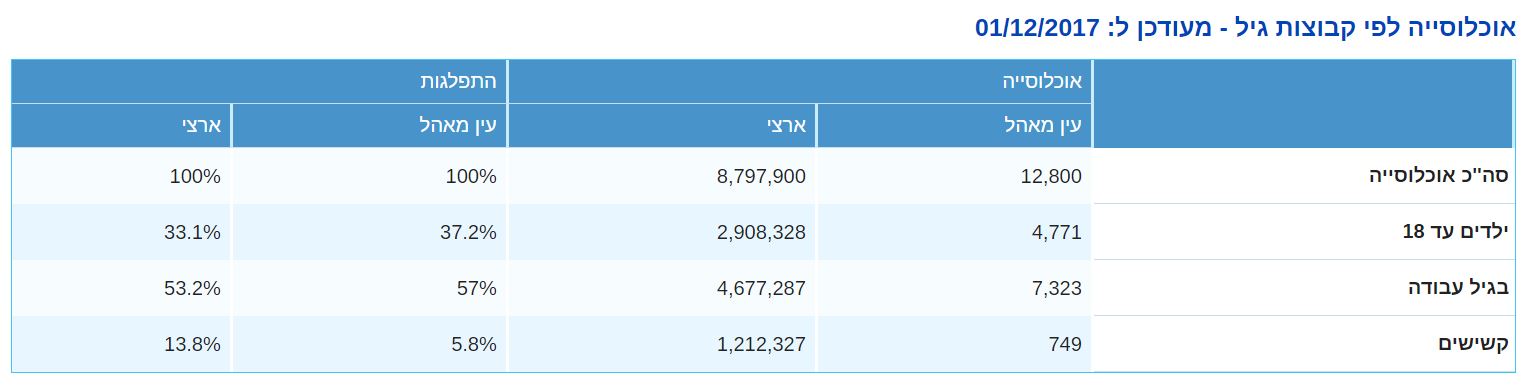Click the cell showing 7,323

tap(955, 288)
